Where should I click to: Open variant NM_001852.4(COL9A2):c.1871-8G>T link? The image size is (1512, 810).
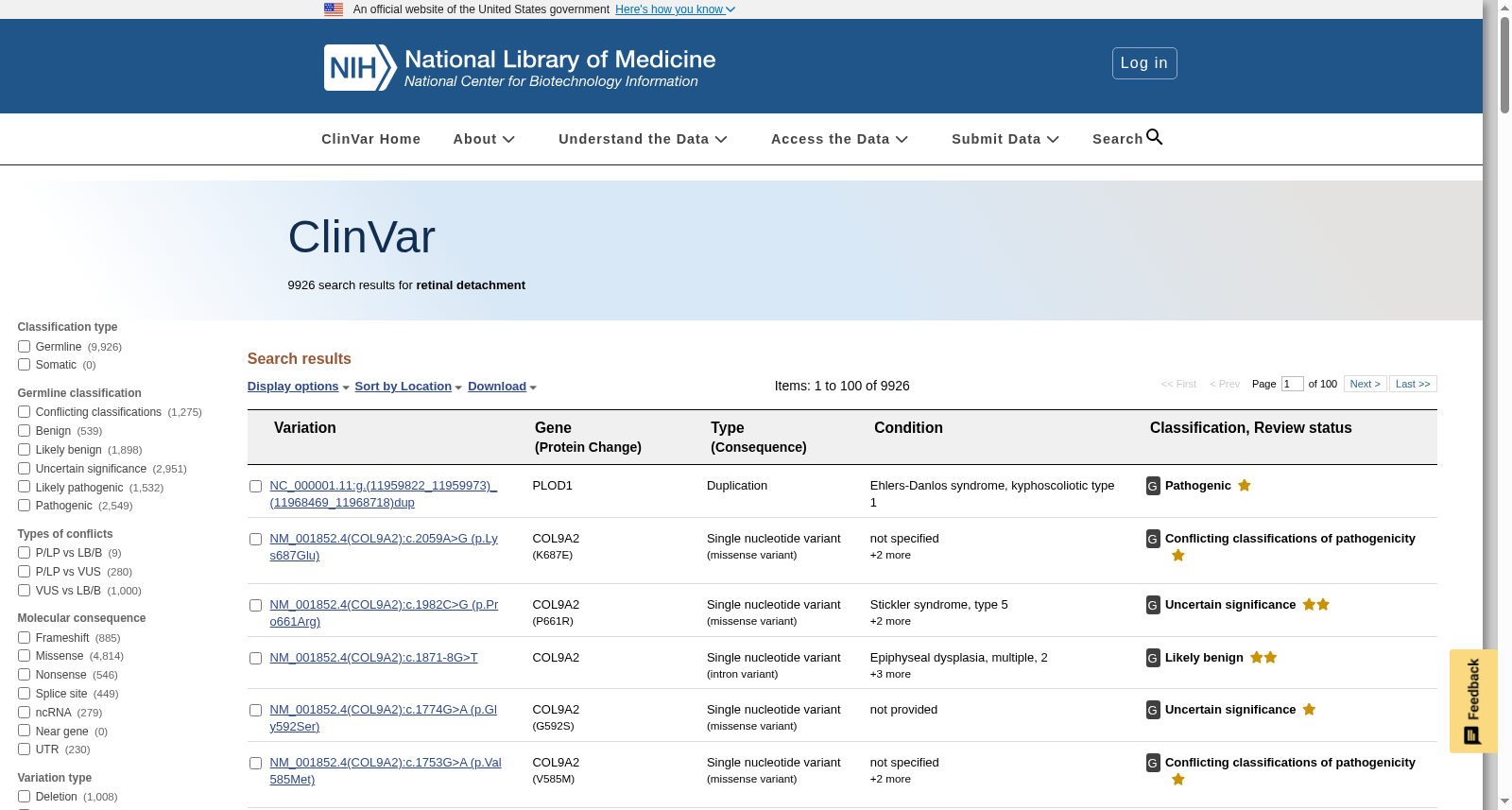[x=374, y=658]
